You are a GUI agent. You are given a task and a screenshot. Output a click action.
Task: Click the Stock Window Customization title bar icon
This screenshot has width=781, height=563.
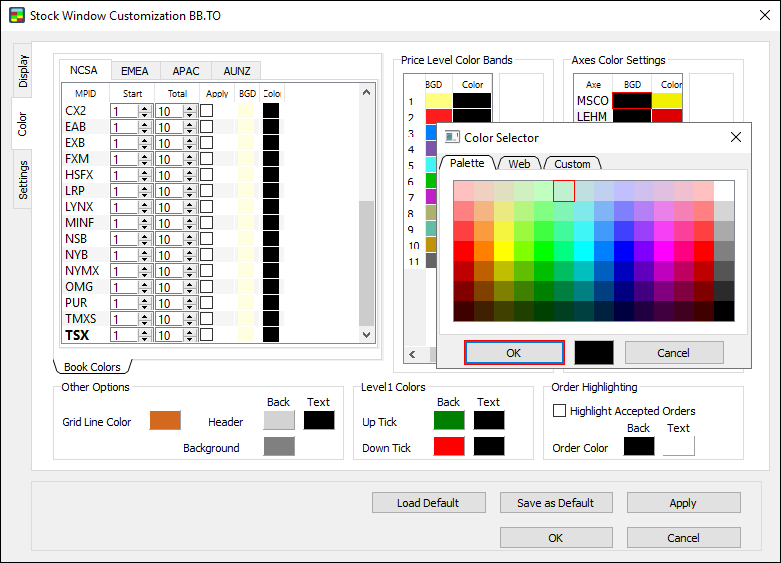16,16
